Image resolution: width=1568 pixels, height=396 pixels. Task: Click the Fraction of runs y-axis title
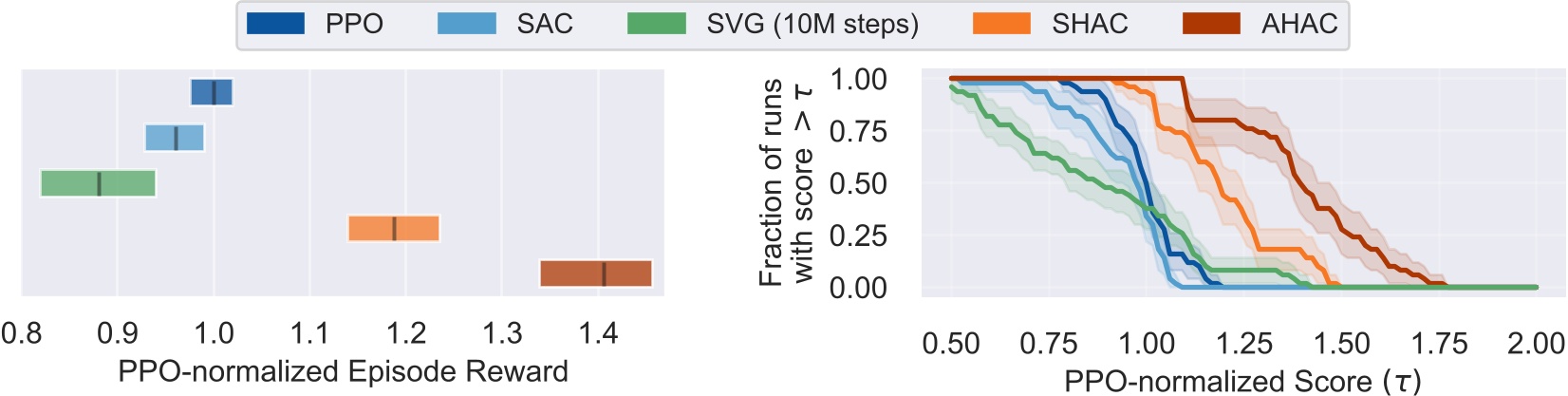[787, 182]
